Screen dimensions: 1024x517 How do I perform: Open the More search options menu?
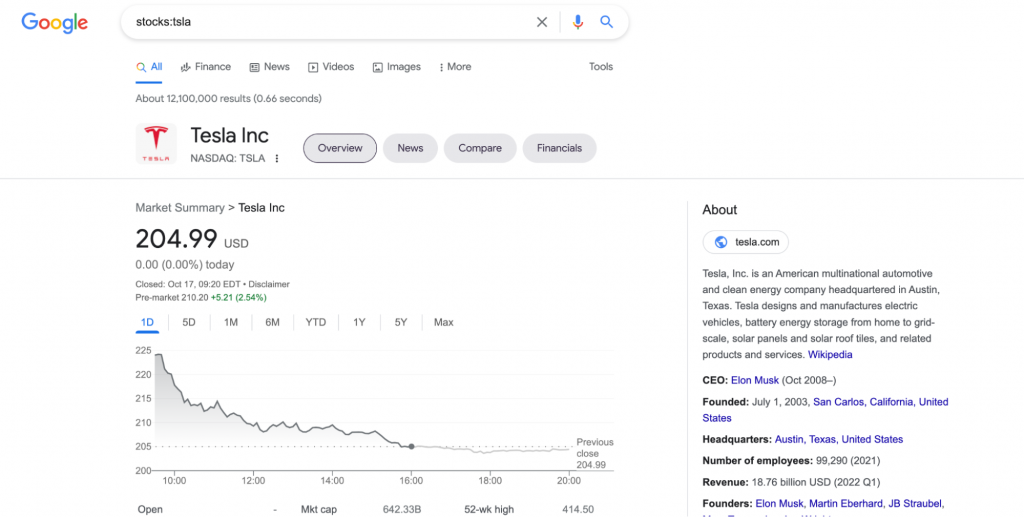point(455,67)
